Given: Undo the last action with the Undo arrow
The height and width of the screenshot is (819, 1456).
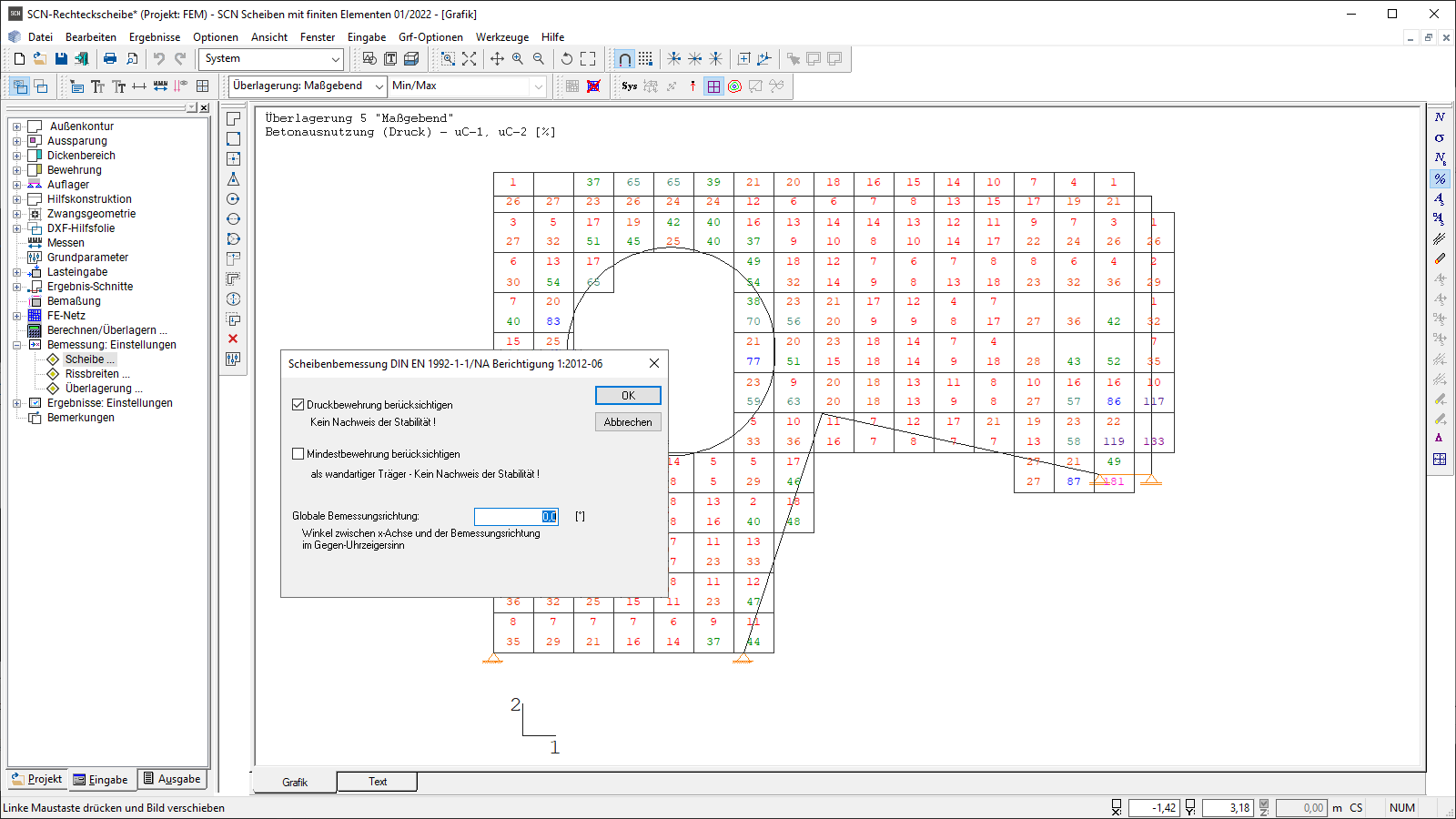Looking at the screenshot, I should [159, 58].
